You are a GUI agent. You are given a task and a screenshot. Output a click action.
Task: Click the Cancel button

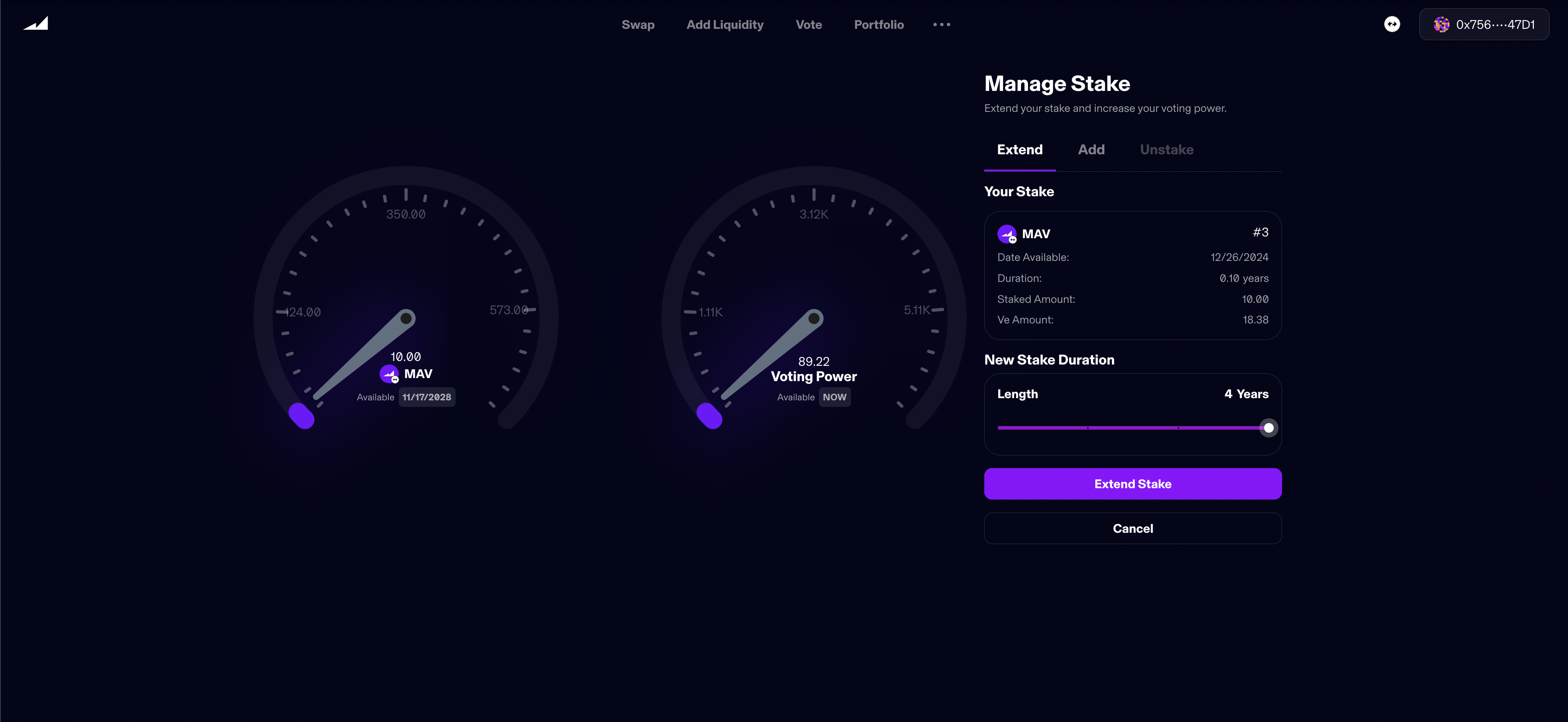(1132, 528)
